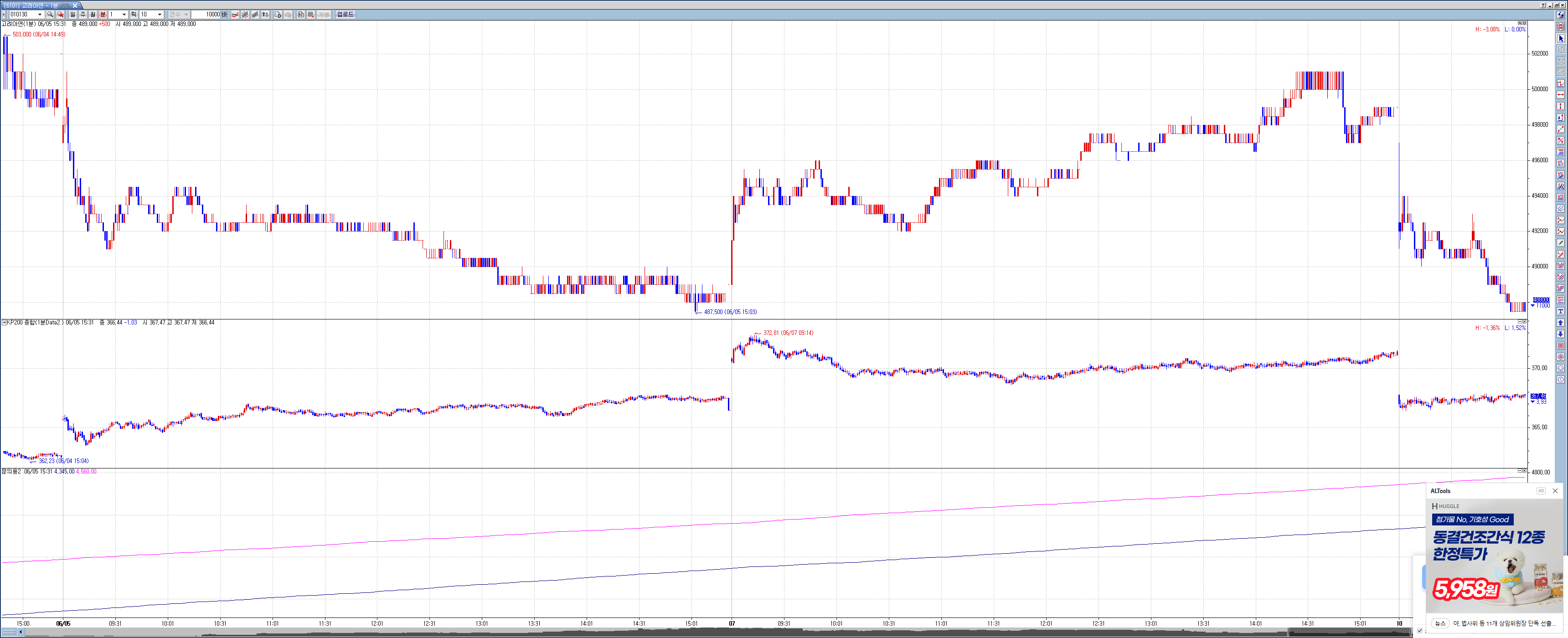The width and height of the screenshot is (1568, 638).
Task: Click the 업로드 button
Action: pyautogui.click(x=345, y=15)
